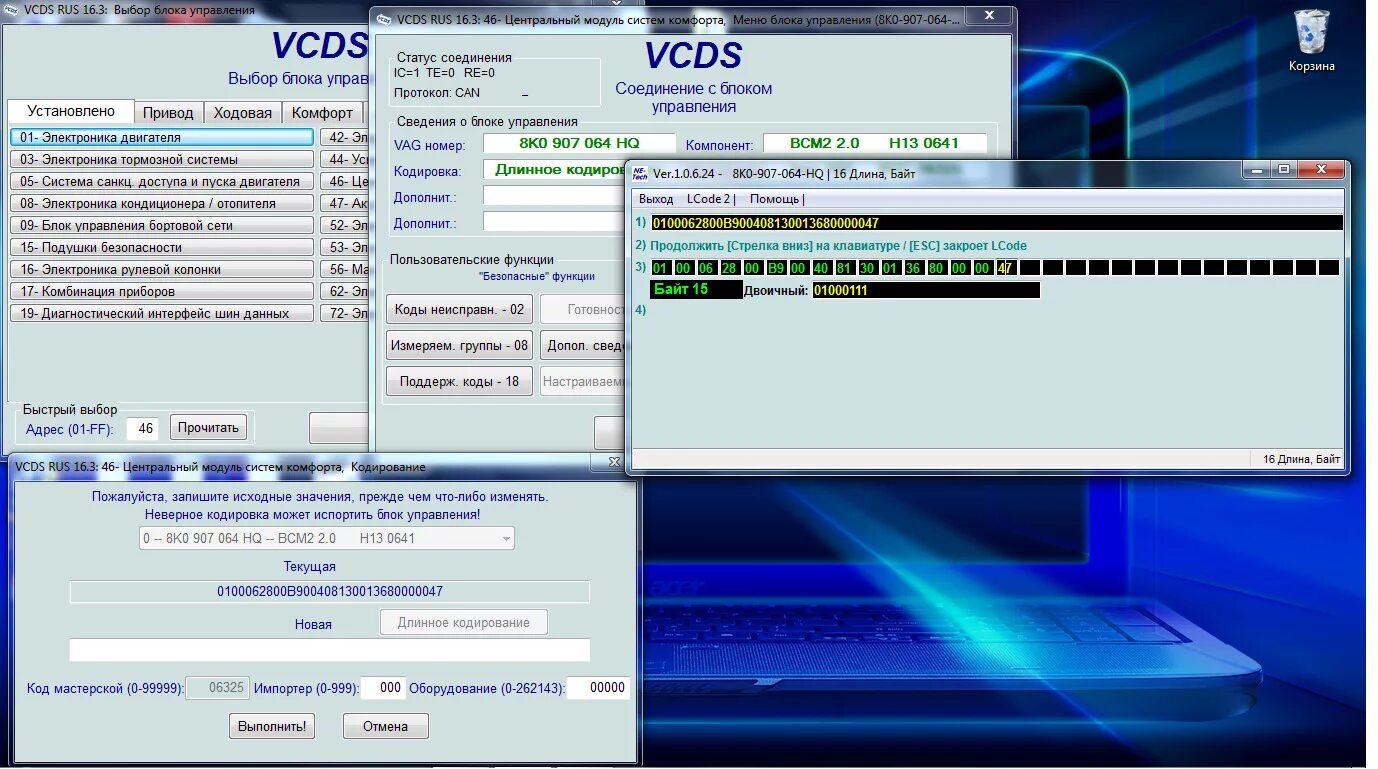Select module 19- Диагностический интерфейс шин данных
The height and width of the screenshot is (769, 1378).
[x=162, y=313]
